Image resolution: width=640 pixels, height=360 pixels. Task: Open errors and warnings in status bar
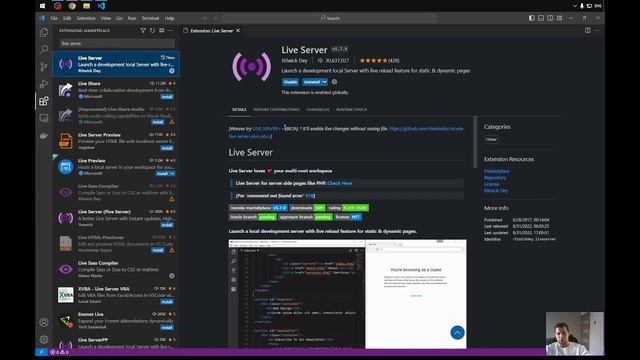click(60, 352)
